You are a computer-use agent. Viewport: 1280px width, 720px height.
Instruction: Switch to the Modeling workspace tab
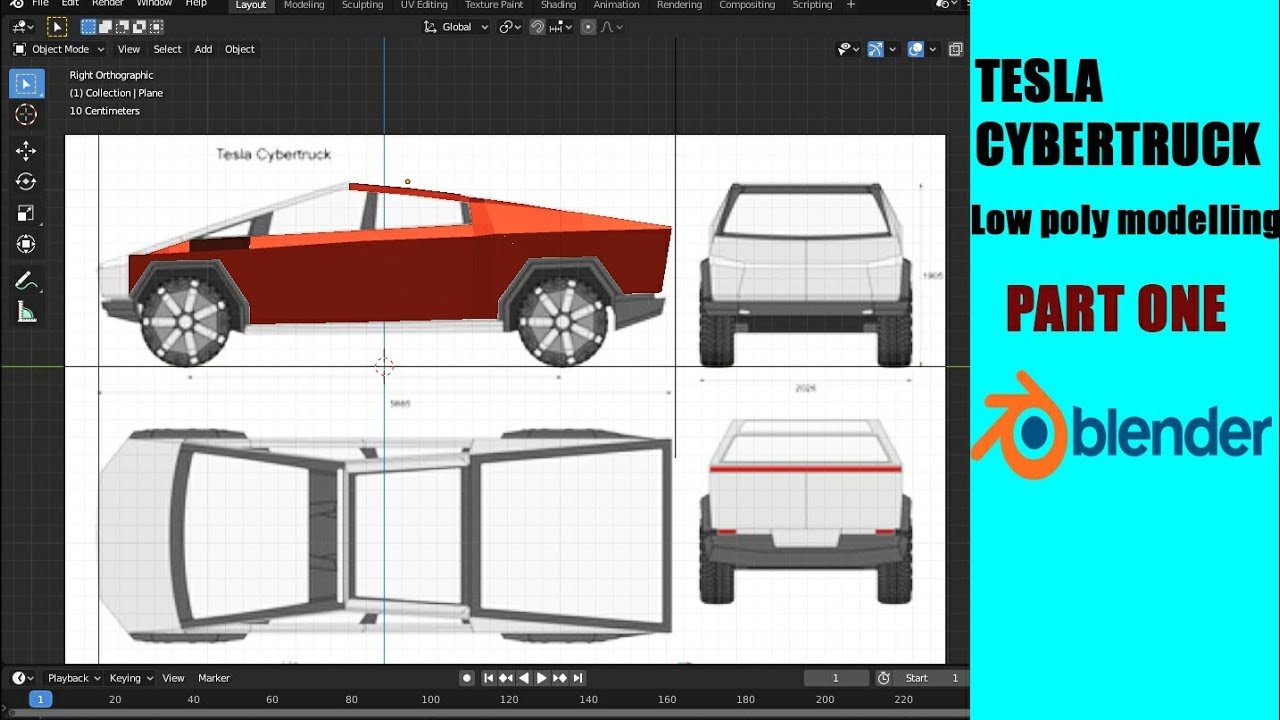click(x=304, y=5)
